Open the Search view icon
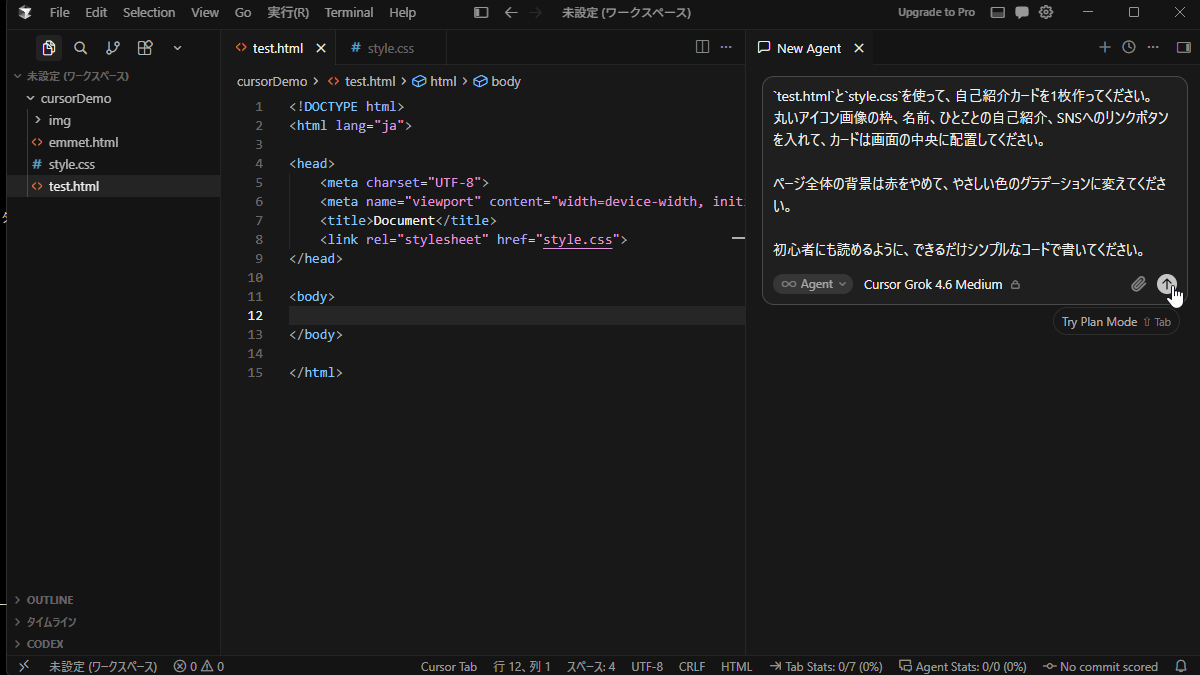The width and height of the screenshot is (1200, 675). (x=81, y=48)
